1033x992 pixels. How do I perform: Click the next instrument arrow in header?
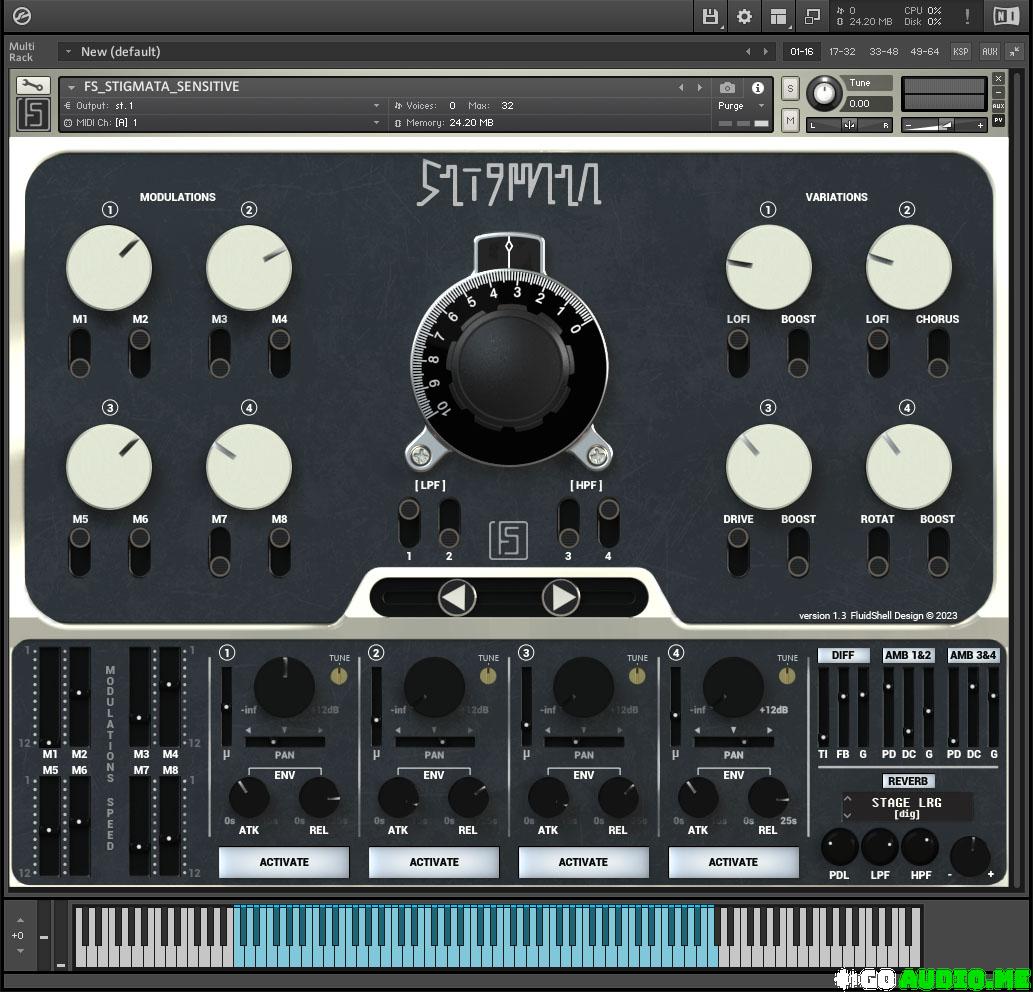699,88
